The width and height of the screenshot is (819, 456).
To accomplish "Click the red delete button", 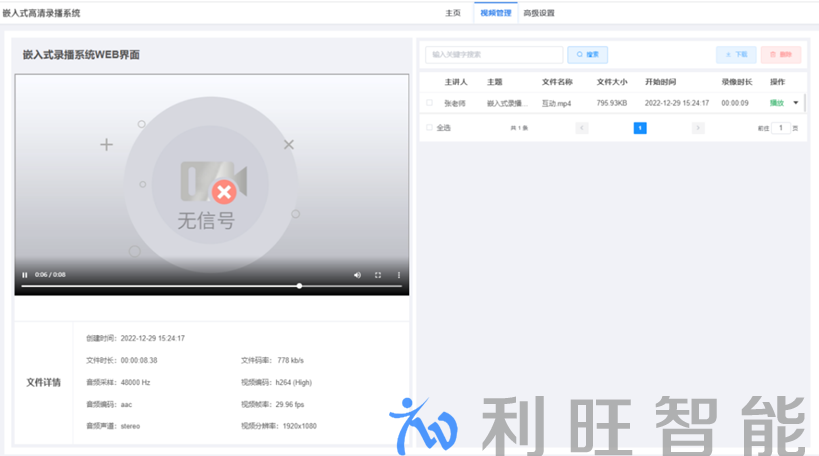I will click(x=780, y=55).
